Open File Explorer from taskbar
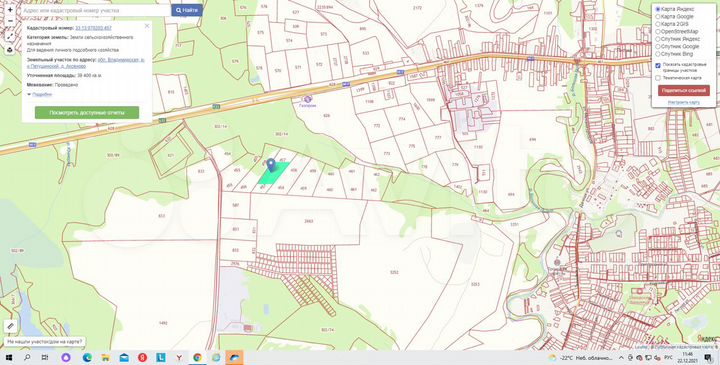 106,358
